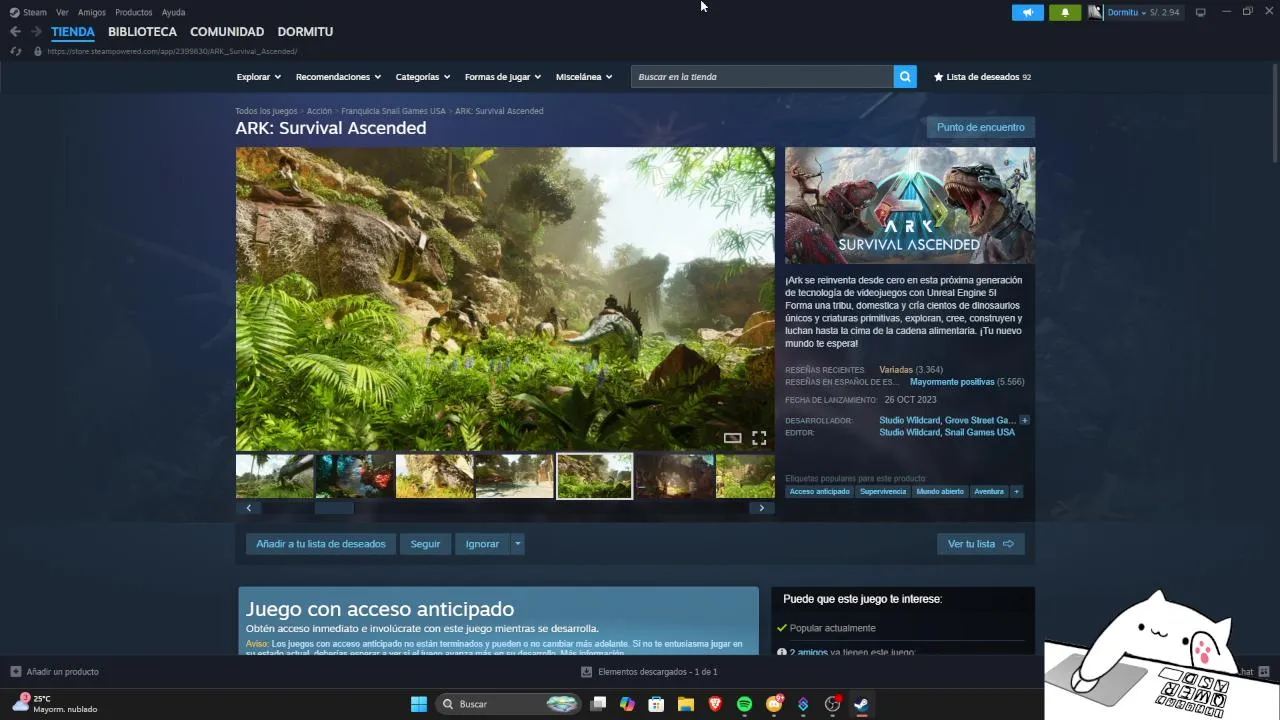The width and height of the screenshot is (1280, 720).
Task: Click the plus to add a tag
Action: coord(1017,492)
